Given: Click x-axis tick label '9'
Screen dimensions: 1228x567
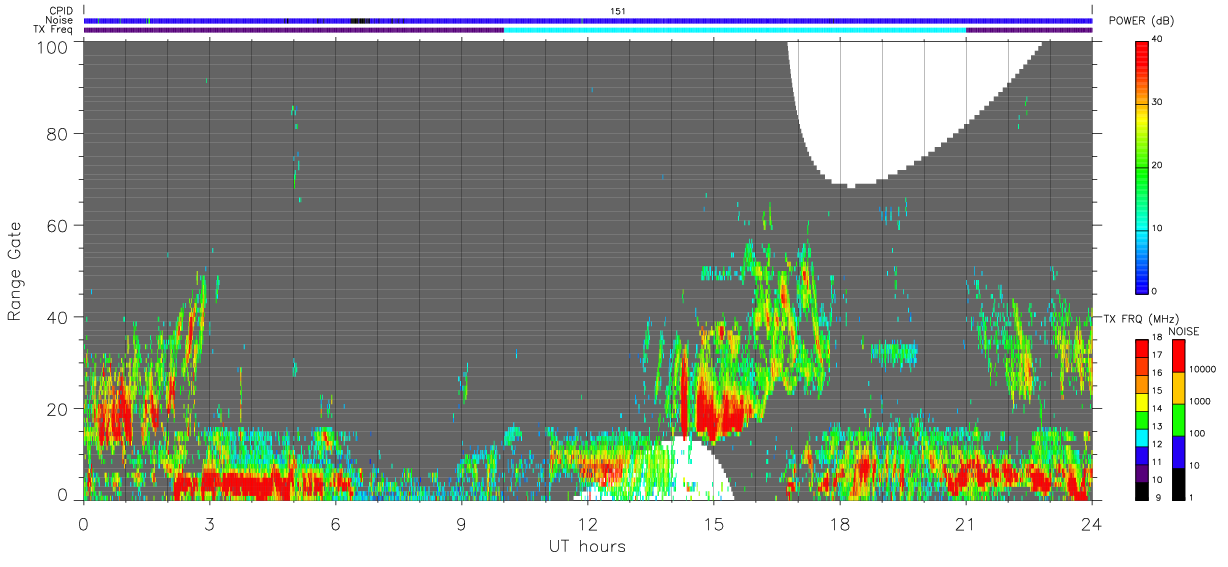Looking at the screenshot, I should 461,523.
